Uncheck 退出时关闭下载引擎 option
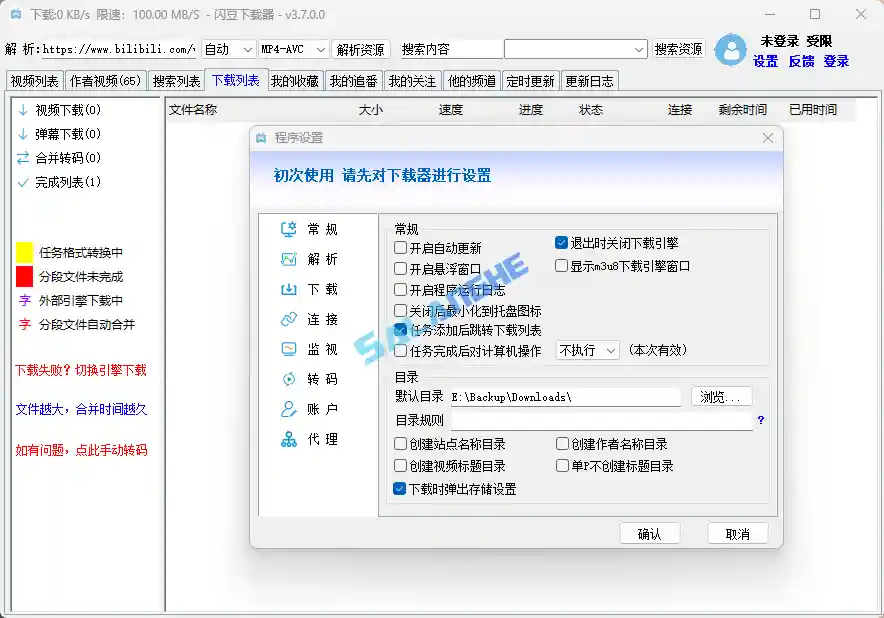Image resolution: width=884 pixels, height=618 pixels. pos(562,242)
